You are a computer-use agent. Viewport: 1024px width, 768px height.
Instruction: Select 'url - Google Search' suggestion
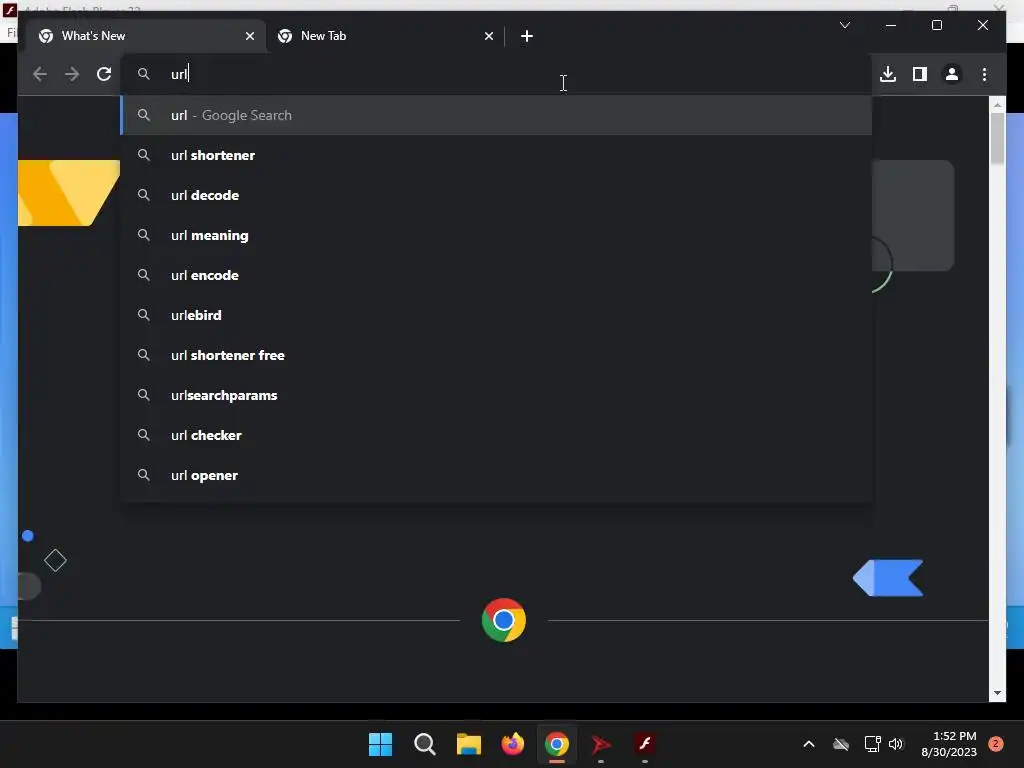496,115
